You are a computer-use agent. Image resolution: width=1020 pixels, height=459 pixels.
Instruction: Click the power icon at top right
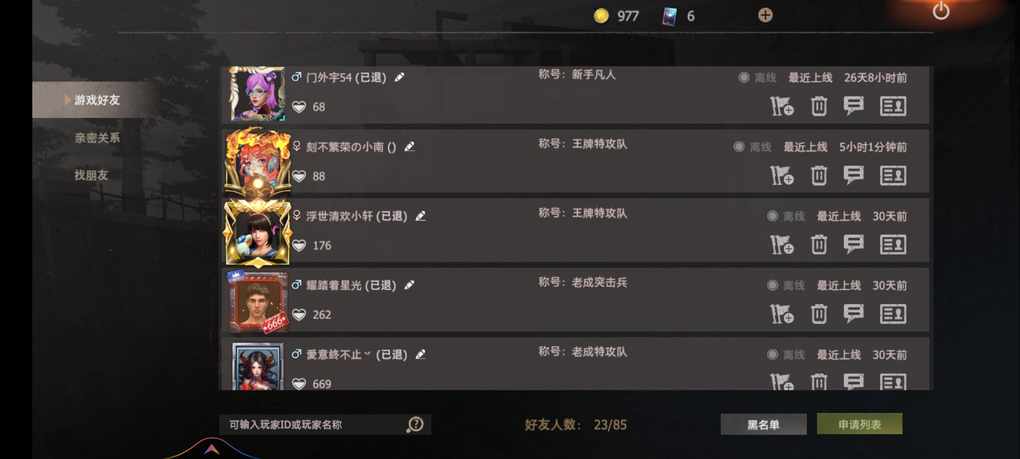tap(941, 11)
